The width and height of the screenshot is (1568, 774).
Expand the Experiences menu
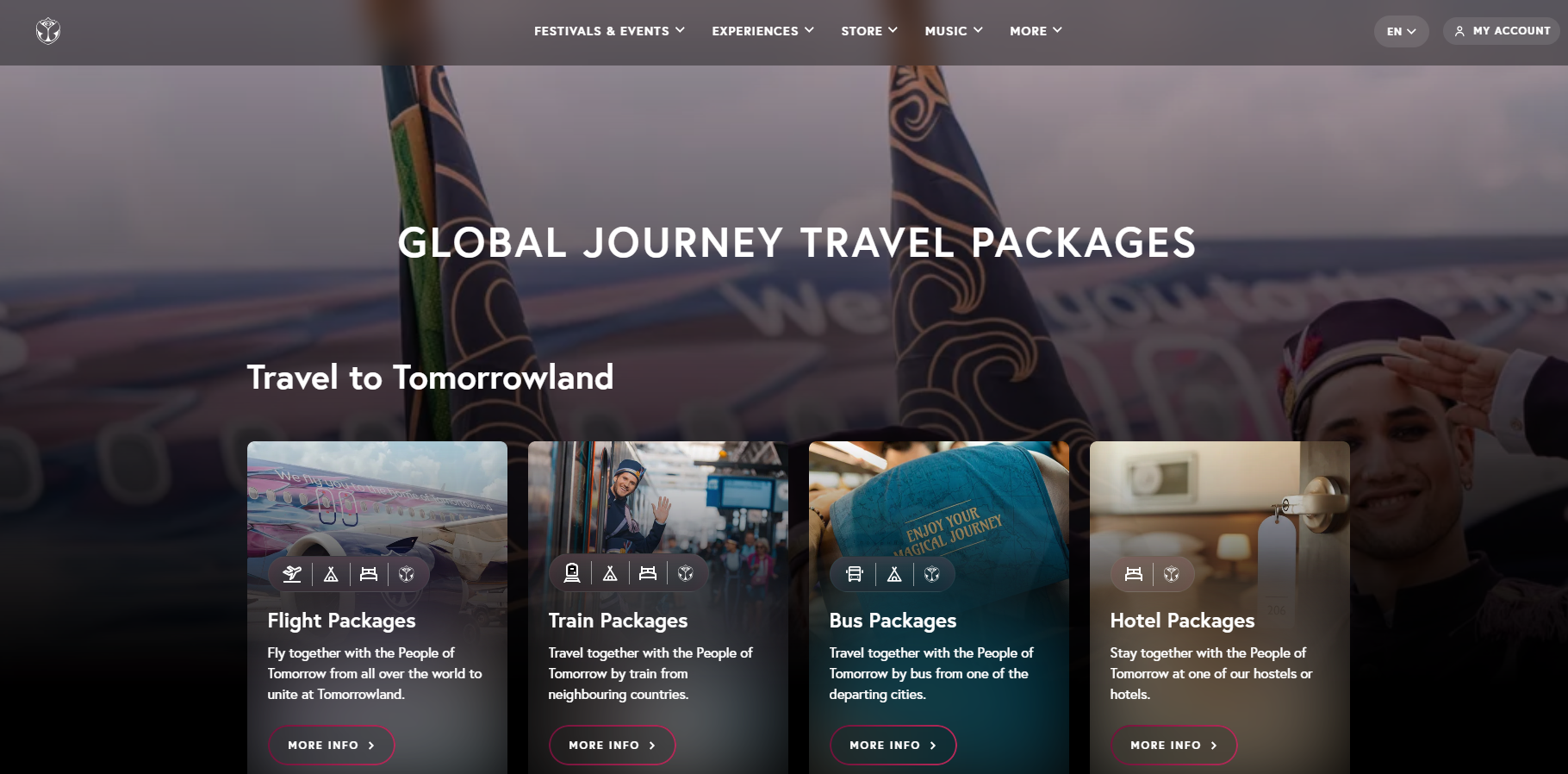tap(762, 31)
